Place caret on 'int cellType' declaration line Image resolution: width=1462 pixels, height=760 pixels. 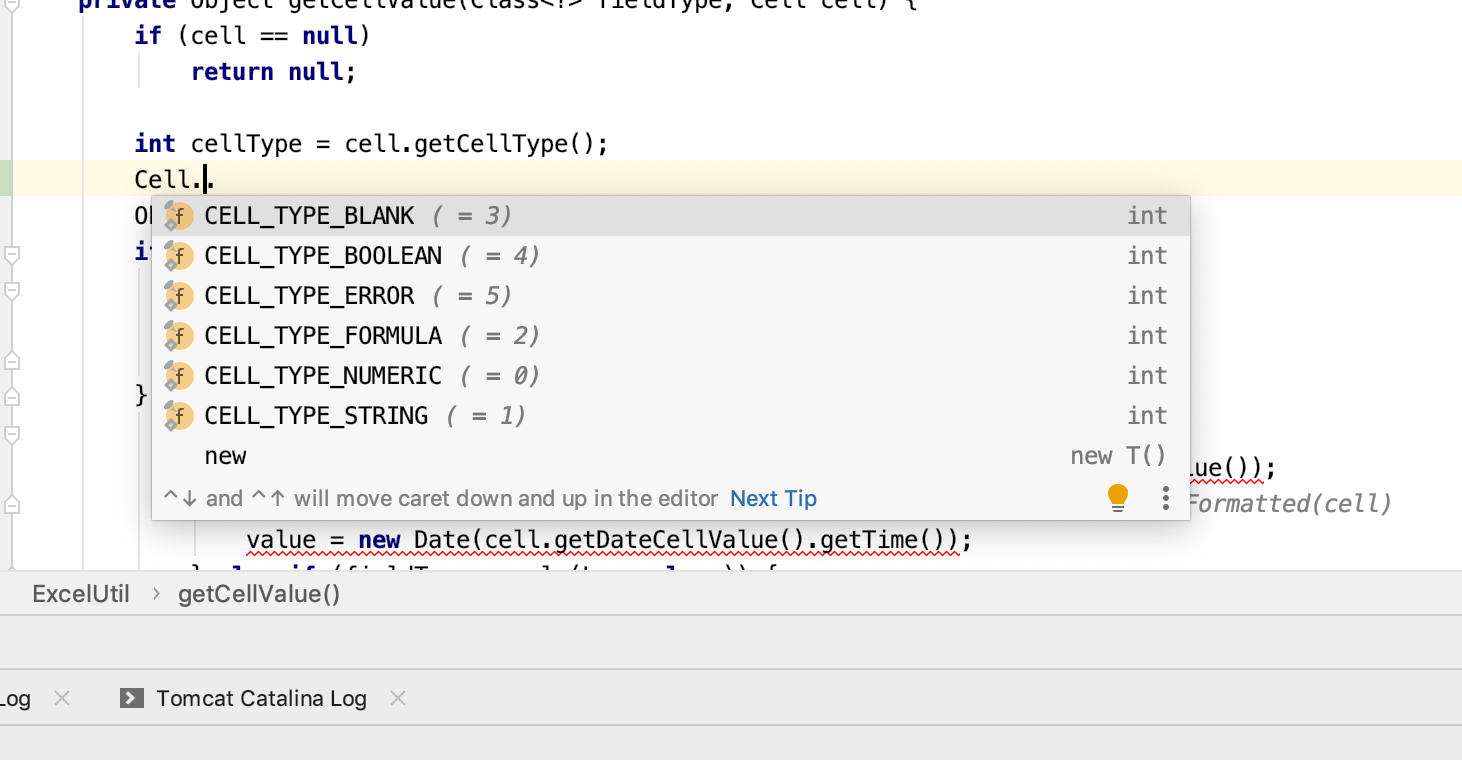click(x=371, y=144)
